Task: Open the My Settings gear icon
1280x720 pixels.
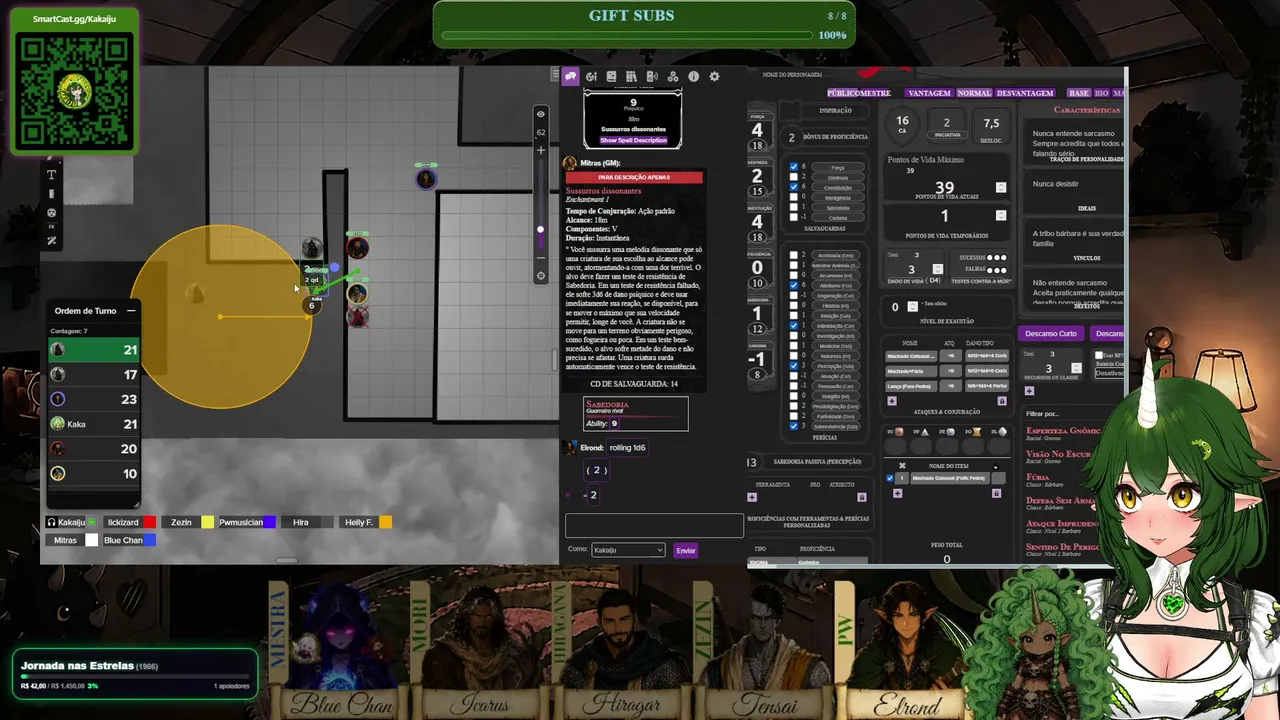Action: [x=714, y=76]
